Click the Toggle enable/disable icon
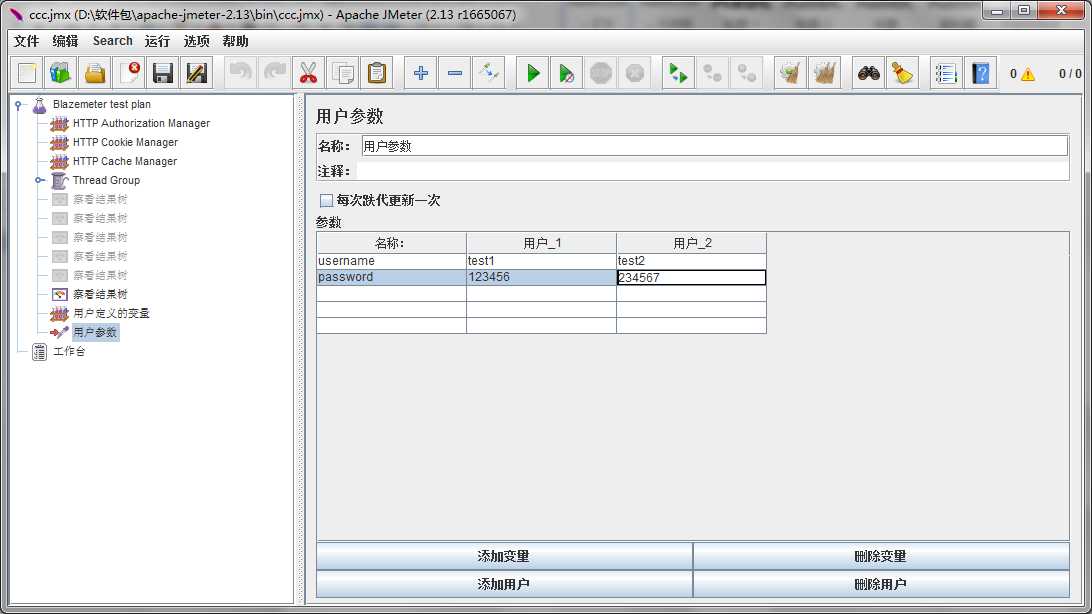Viewport: 1092px width, 614px height. (x=489, y=72)
